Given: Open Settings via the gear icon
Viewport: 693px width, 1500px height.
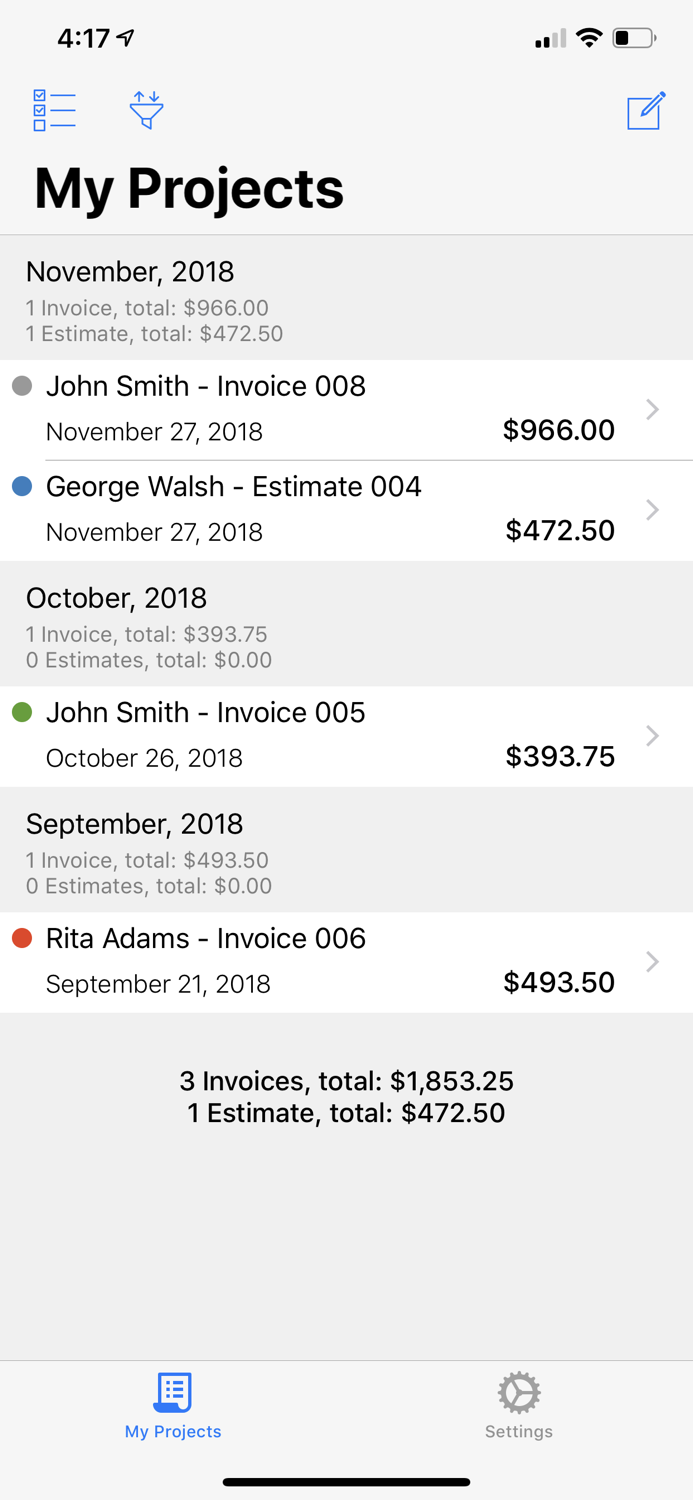Looking at the screenshot, I should pos(518,1392).
